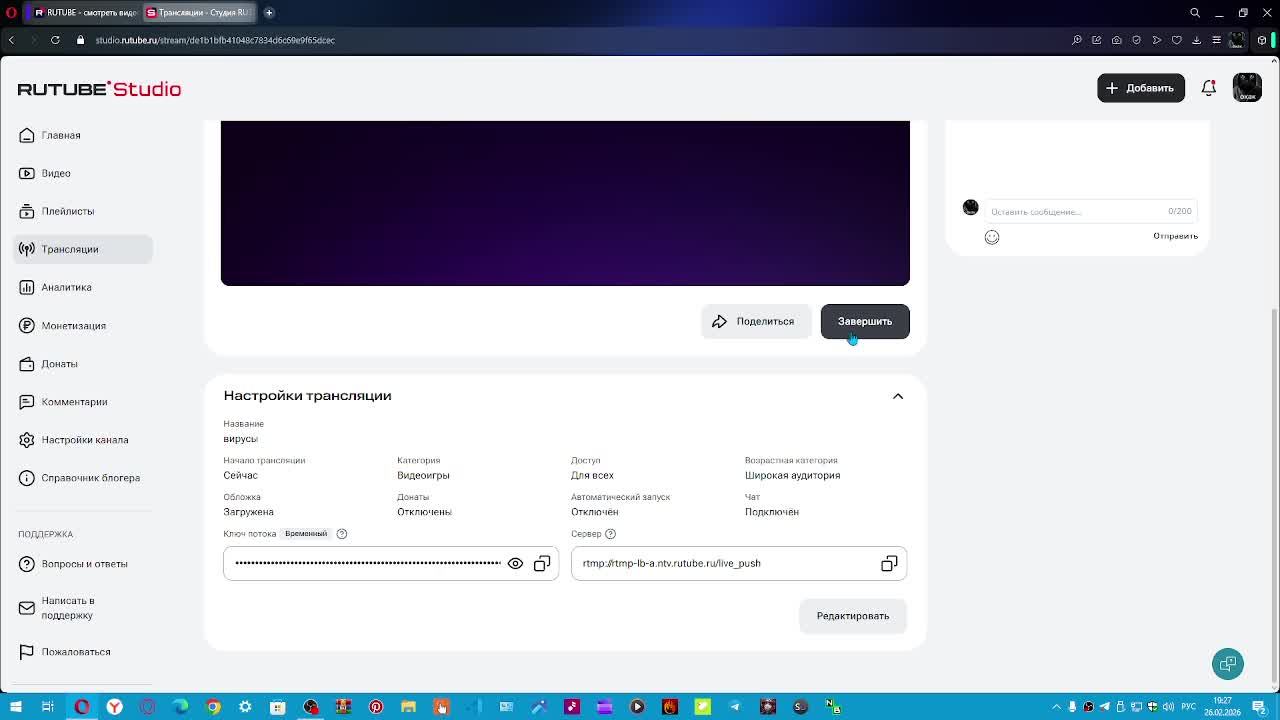Click the Временный key label
The height and width of the screenshot is (720, 1280).
click(306, 534)
